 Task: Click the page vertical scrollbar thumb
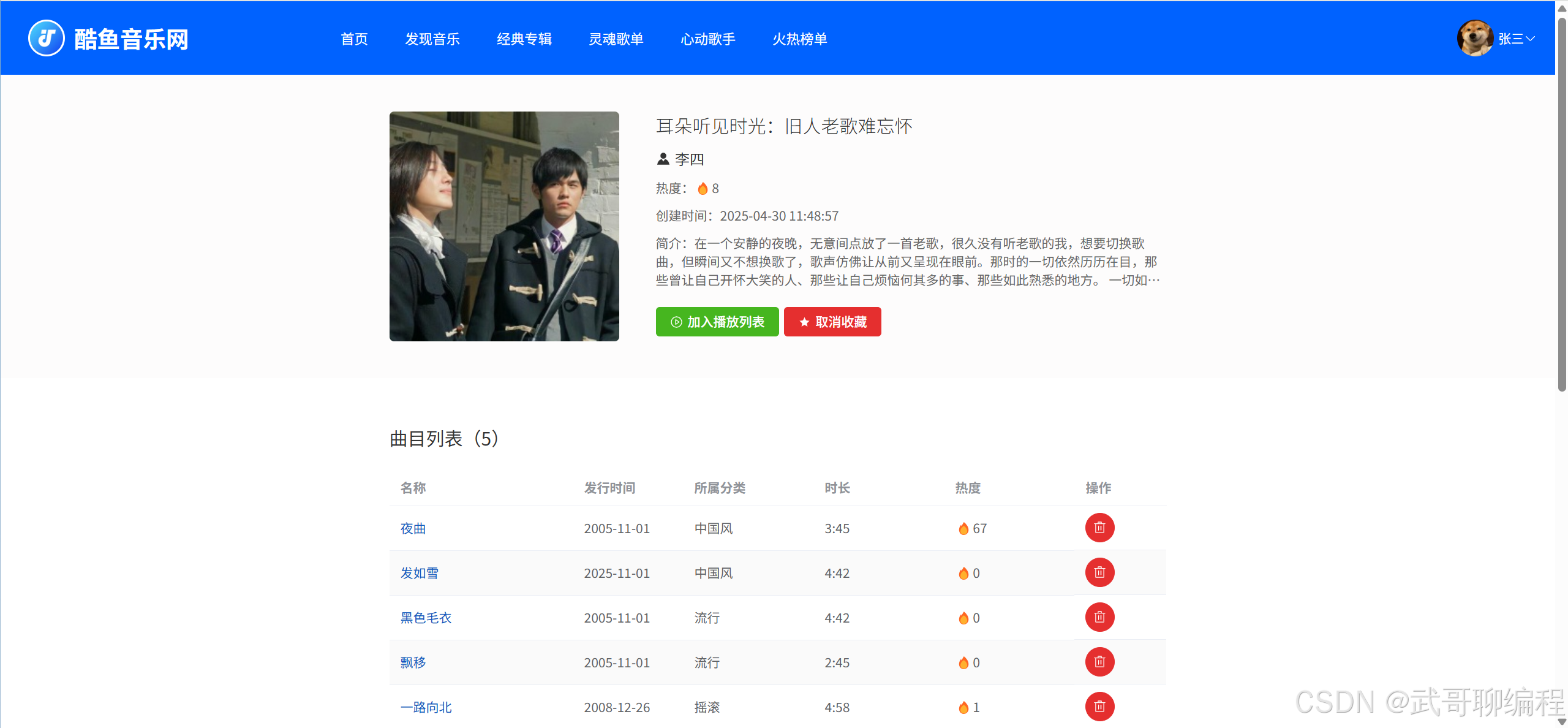(1561, 202)
